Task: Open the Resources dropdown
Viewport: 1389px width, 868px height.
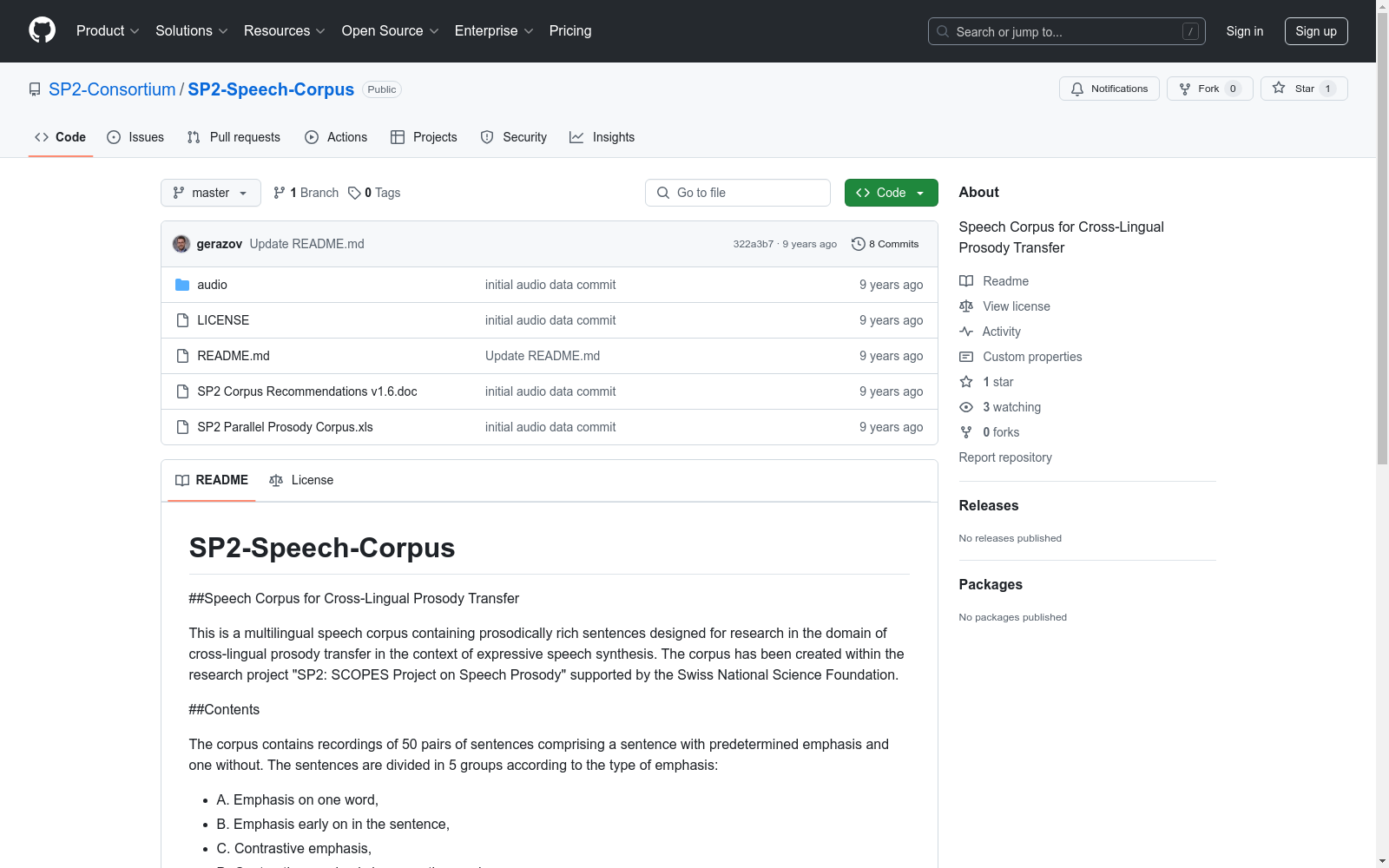Action: [285, 30]
